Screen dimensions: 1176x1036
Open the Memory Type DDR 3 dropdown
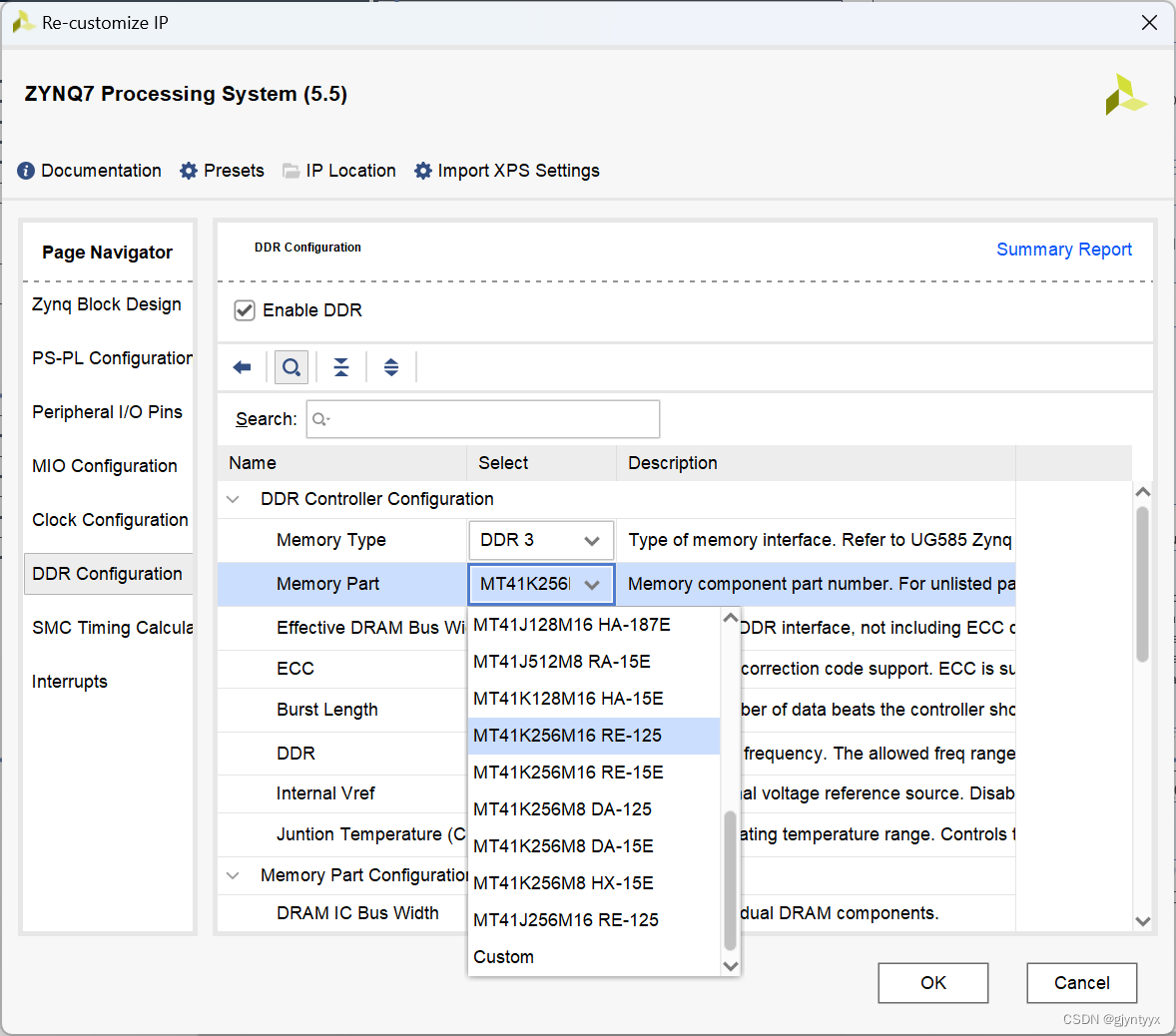[x=541, y=541]
